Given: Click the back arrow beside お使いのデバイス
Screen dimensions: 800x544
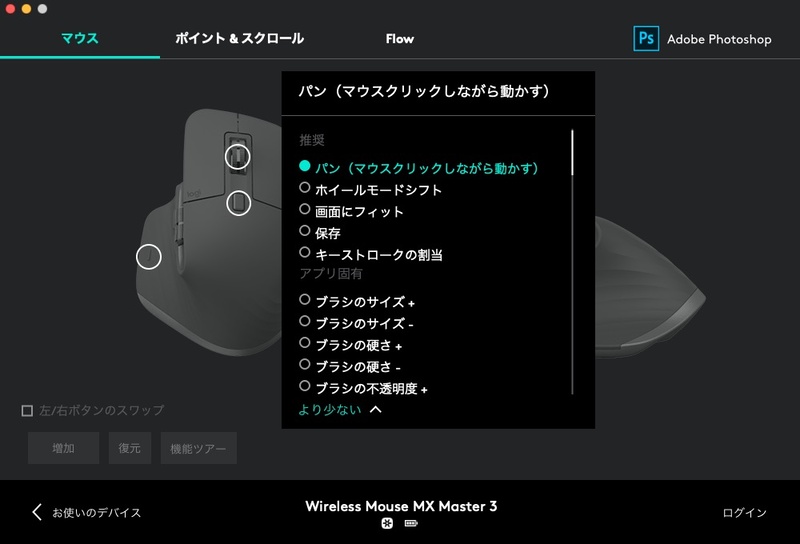Looking at the screenshot, I should [37, 512].
